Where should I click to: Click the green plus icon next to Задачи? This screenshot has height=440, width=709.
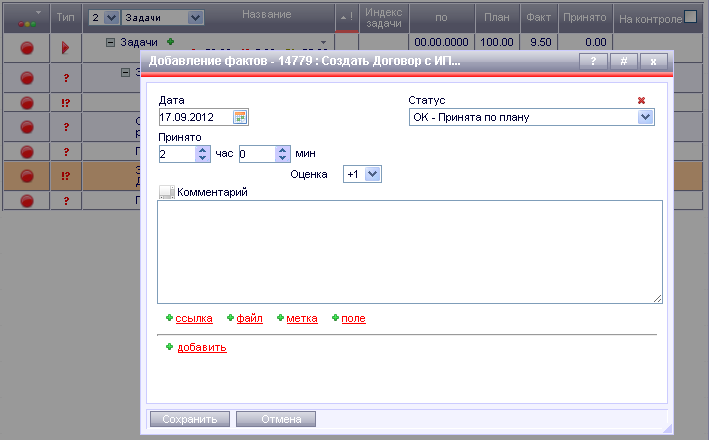(170, 42)
